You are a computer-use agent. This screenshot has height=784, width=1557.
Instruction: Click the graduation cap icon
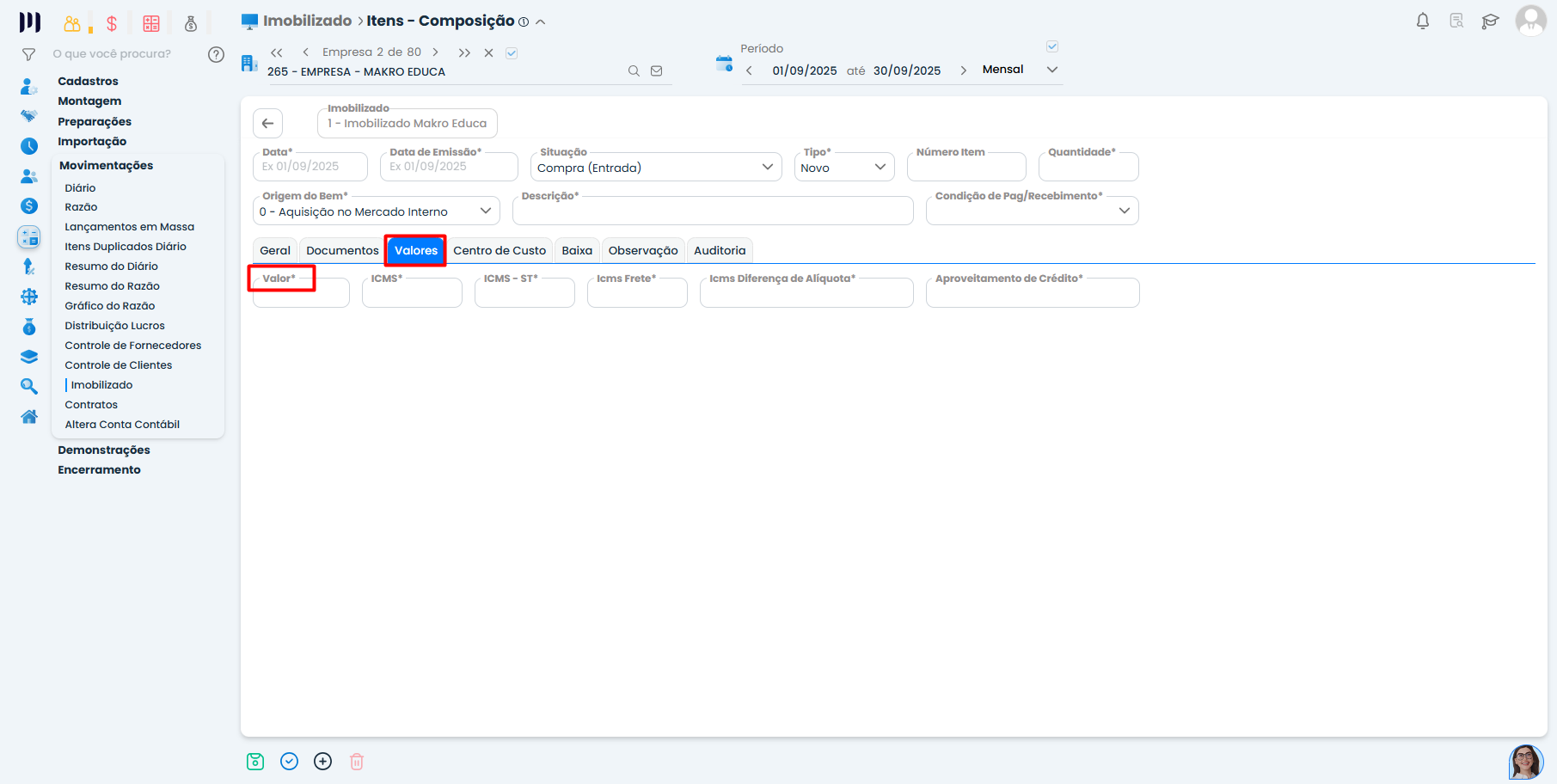tap(1490, 21)
